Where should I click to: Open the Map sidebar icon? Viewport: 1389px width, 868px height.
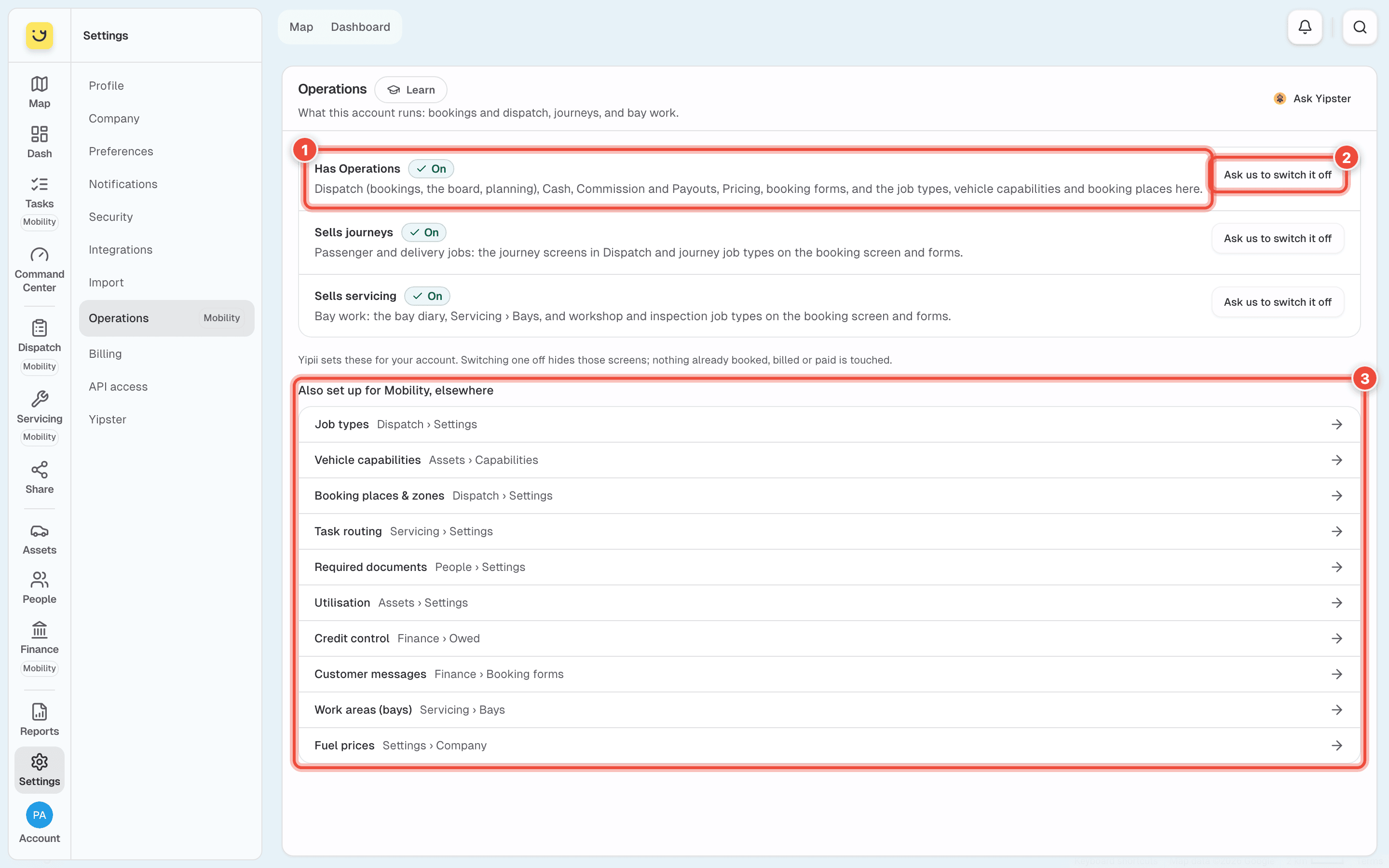click(x=39, y=92)
